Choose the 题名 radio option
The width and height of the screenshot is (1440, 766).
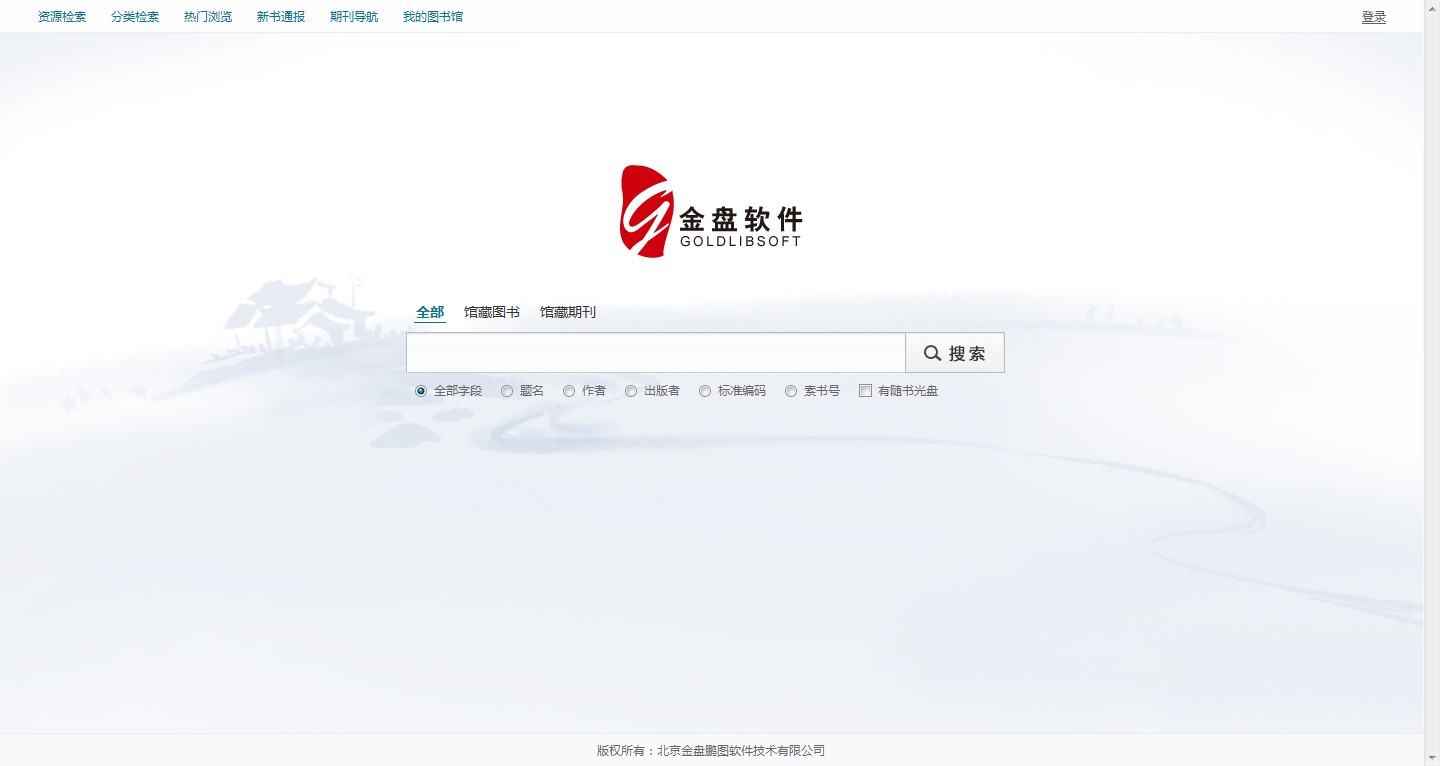(507, 391)
